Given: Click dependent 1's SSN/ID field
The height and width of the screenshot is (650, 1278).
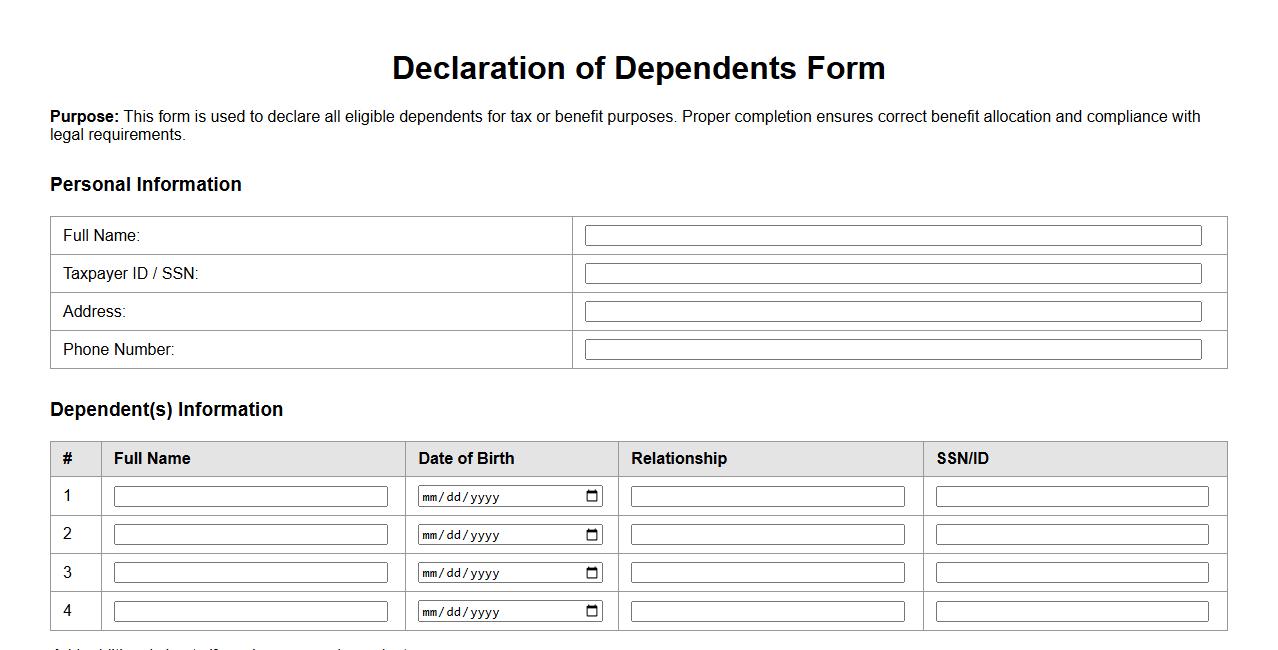Looking at the screenshot, I should click(x=1072, y=495).
